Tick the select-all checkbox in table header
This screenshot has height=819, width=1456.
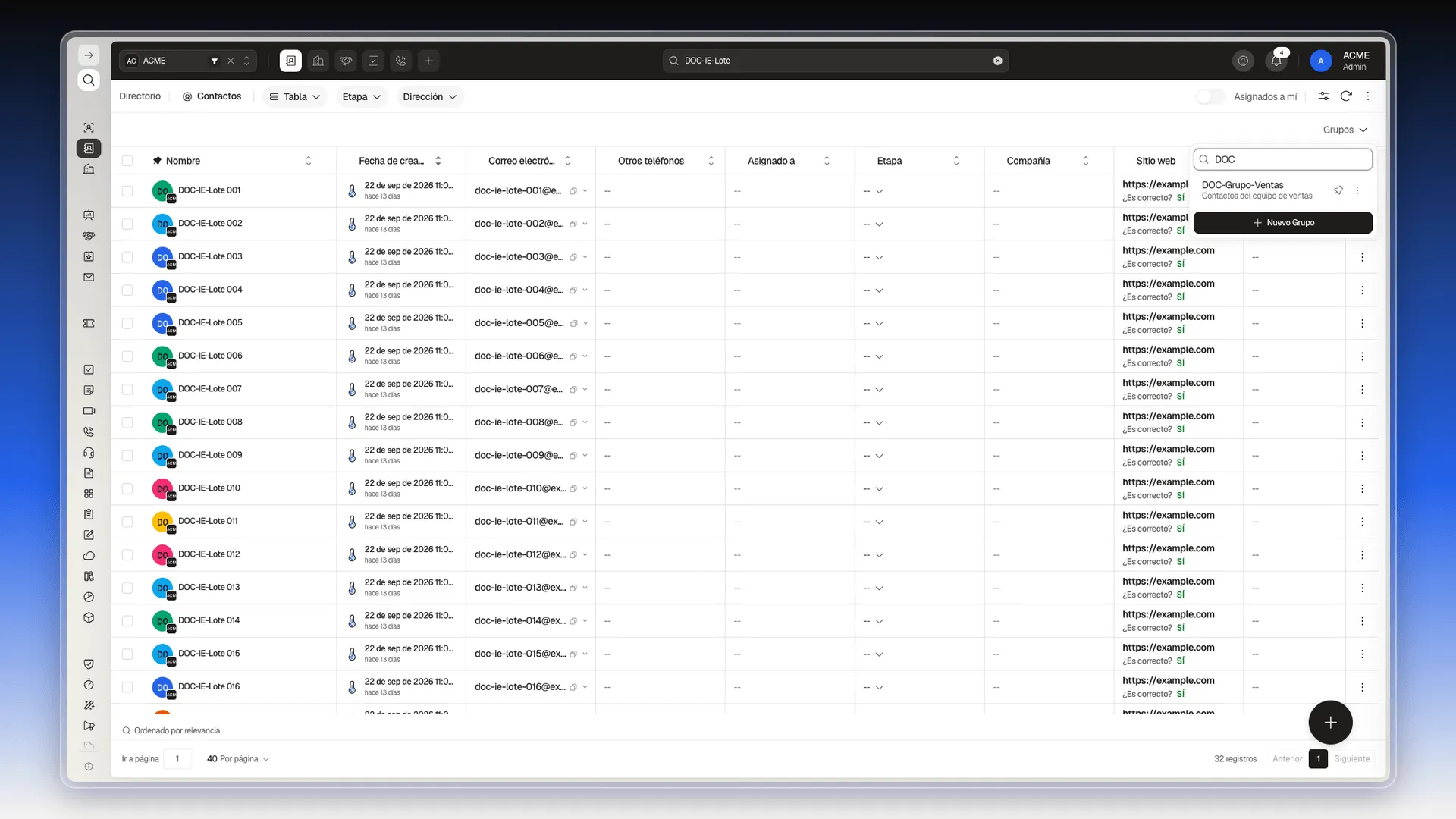click(x=127, y=161)
